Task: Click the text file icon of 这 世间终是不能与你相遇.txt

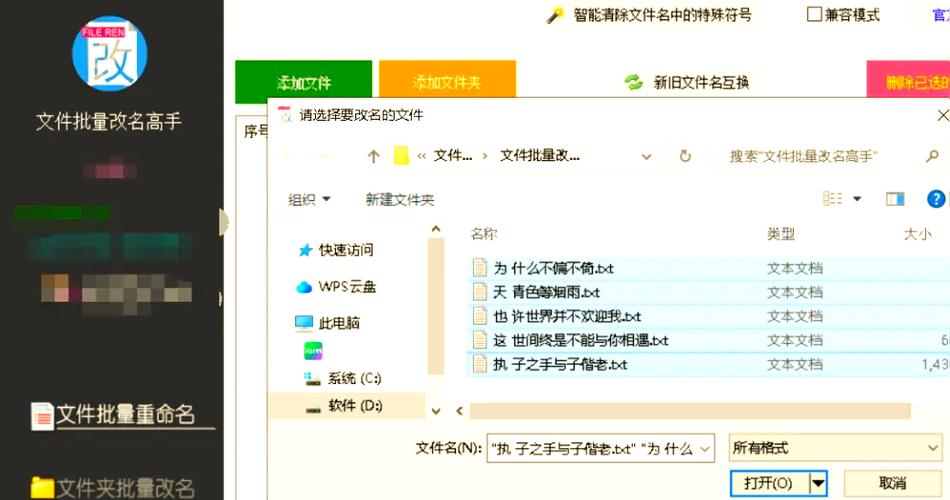Action: [x=480, y=340]
